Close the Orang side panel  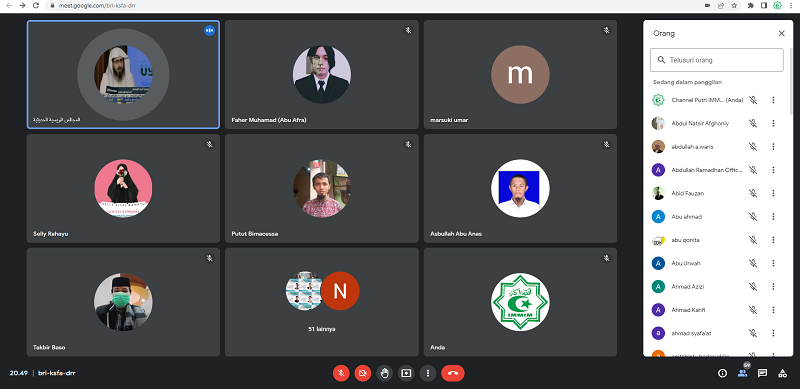click(x=781, y=33)
